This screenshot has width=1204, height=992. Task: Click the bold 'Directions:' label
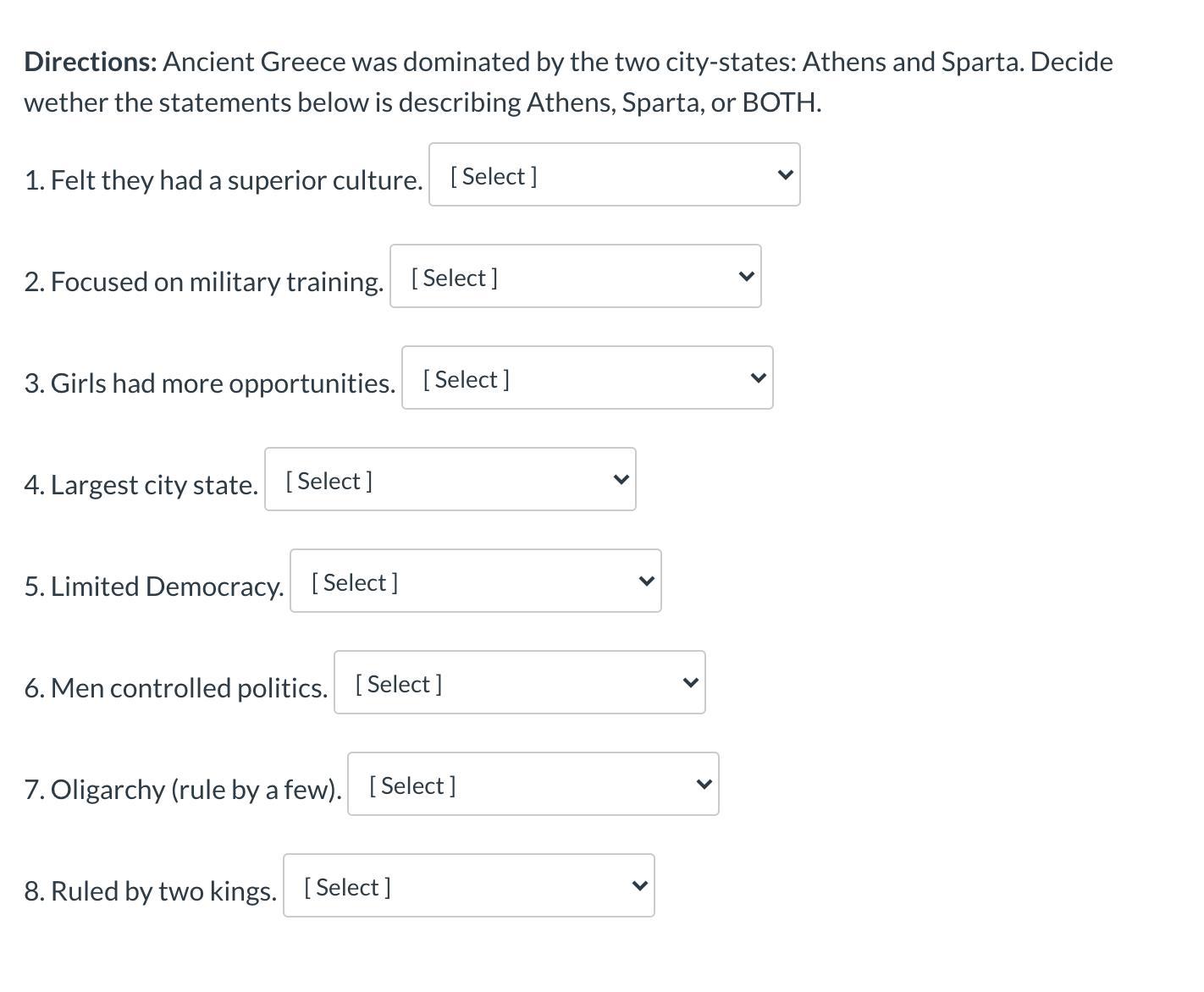[x=91, y=62]
